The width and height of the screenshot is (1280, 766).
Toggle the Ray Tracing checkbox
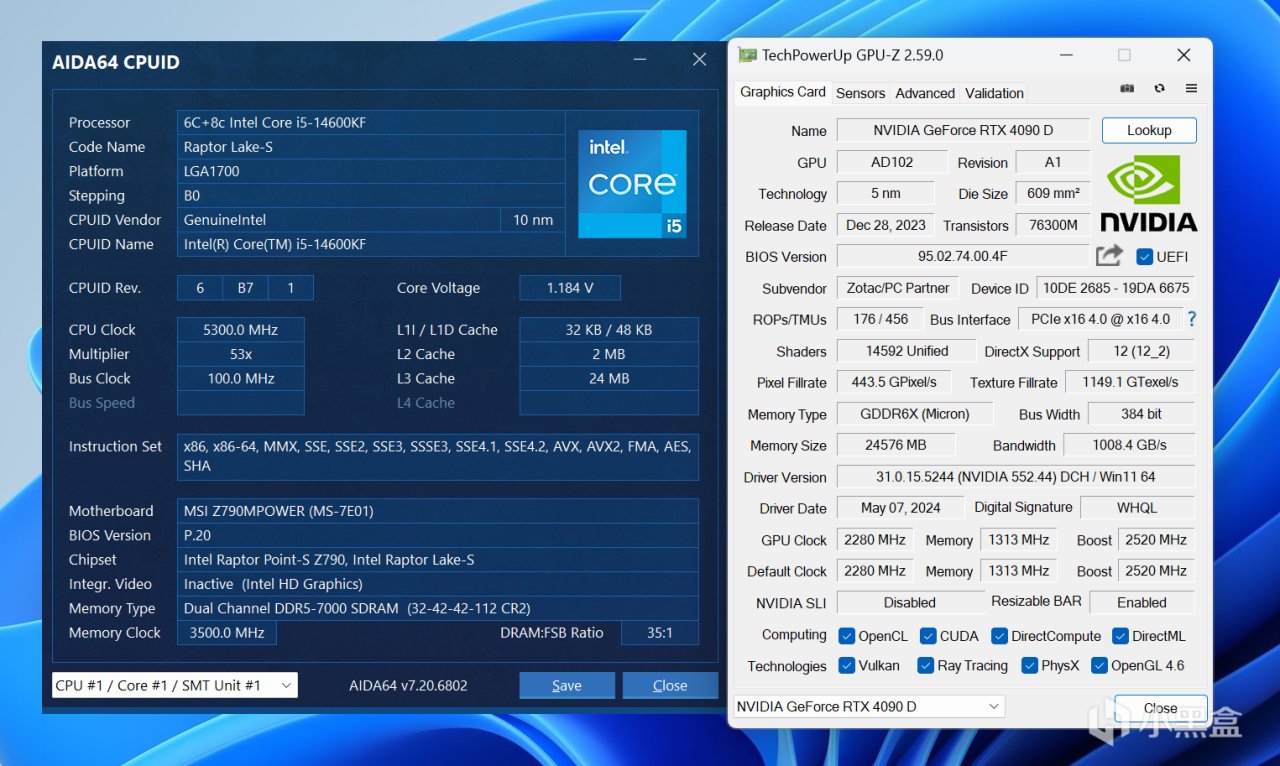click(x=926, y=666)
